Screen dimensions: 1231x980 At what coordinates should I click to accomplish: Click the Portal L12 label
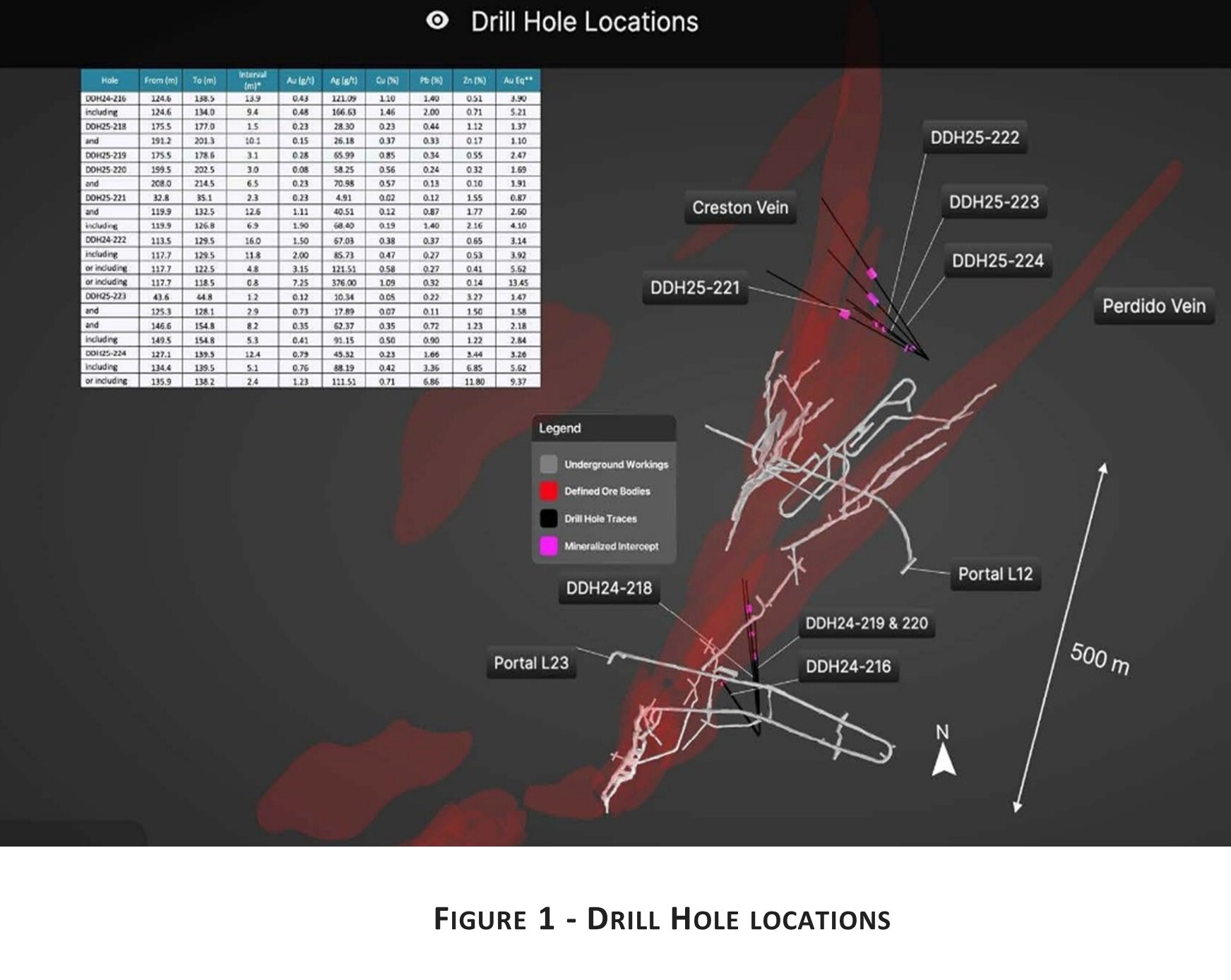[x=995, y=574]
